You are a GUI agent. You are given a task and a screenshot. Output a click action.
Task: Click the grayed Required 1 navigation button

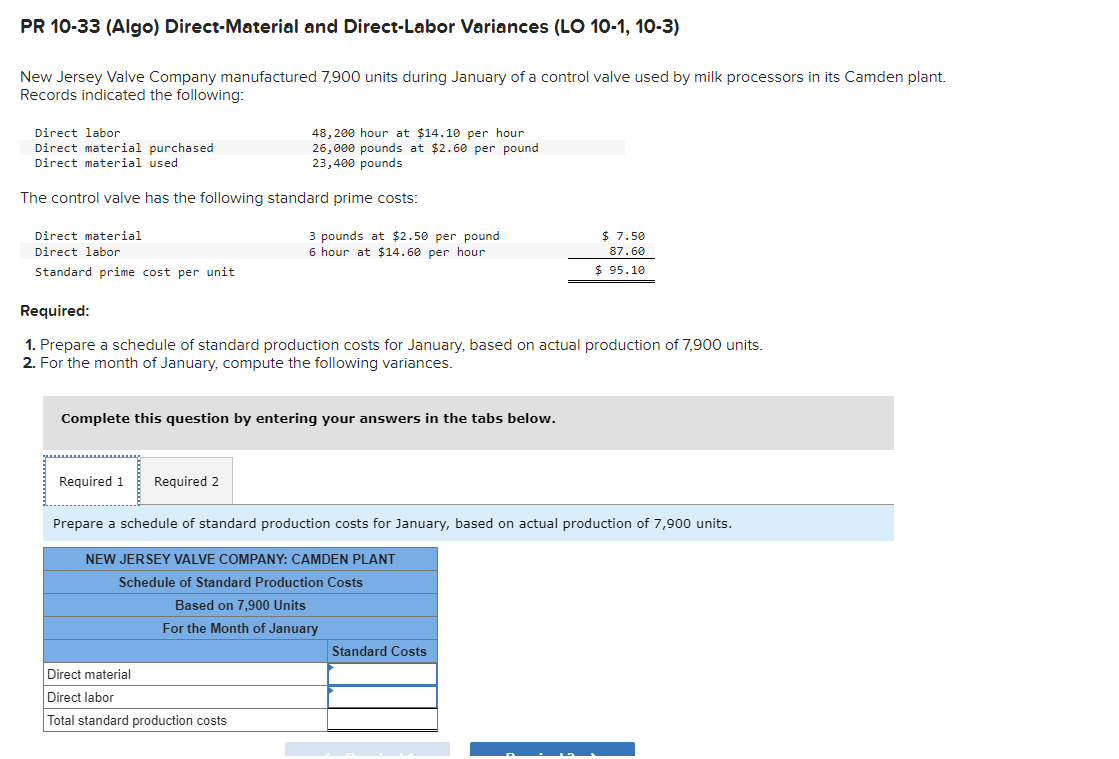pos(366,750)
